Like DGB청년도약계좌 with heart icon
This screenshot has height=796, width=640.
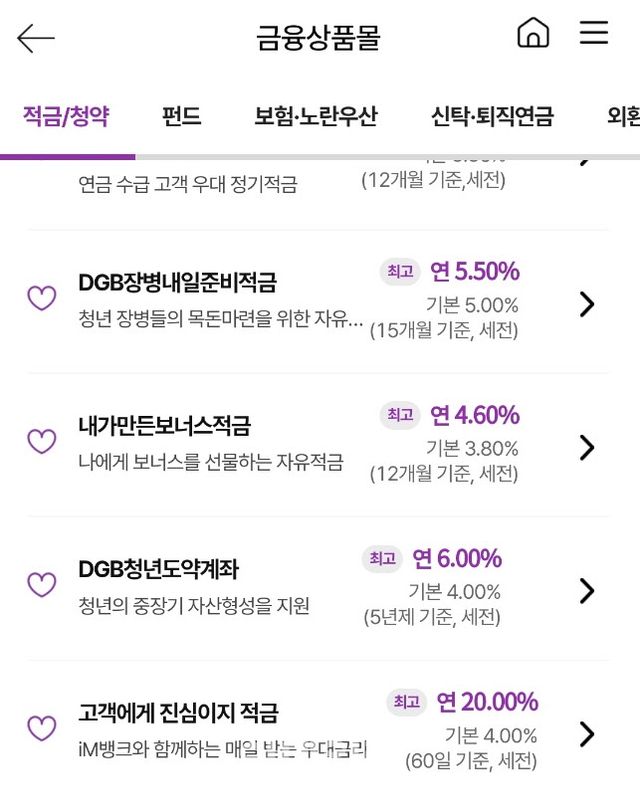[x=41, y=585]
